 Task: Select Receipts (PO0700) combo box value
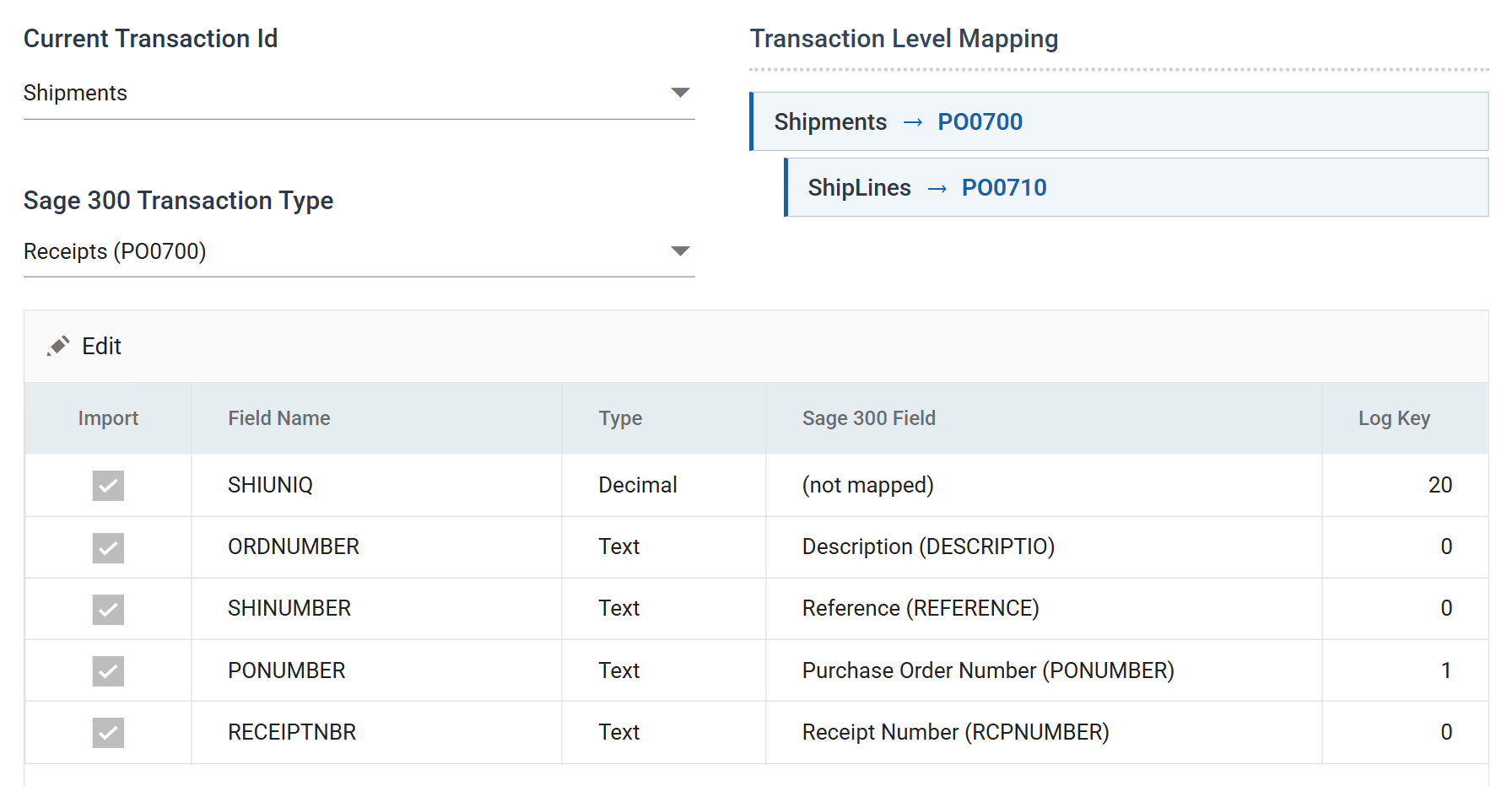click(115, 251)
